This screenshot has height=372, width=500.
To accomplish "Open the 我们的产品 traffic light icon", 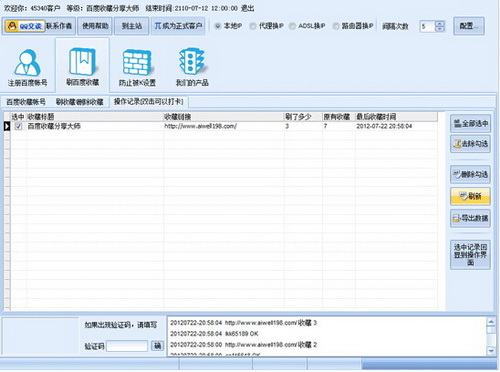I will point(192,67).
